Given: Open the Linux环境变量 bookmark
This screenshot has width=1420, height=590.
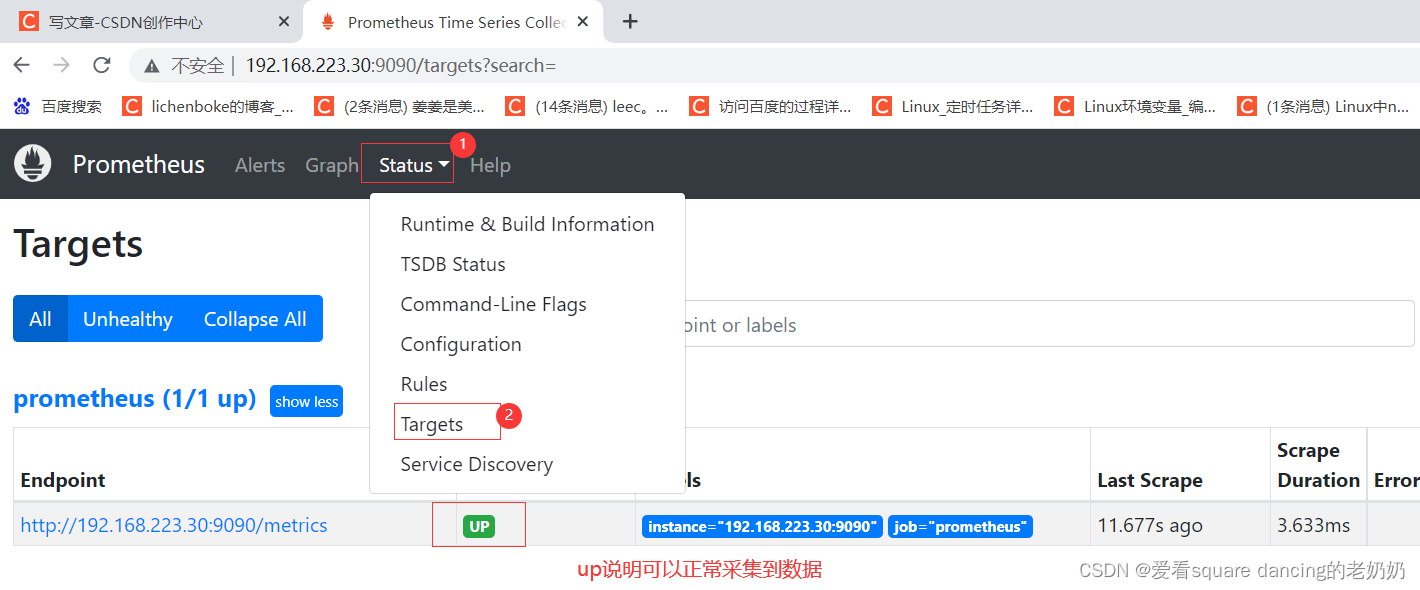Looking at the screenshot, I should click(1136, 106).
